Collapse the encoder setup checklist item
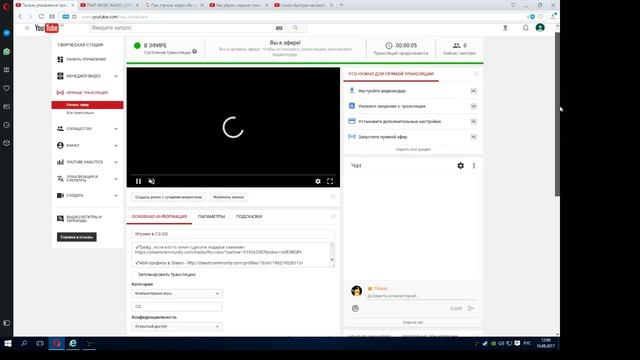 [473, 91]
